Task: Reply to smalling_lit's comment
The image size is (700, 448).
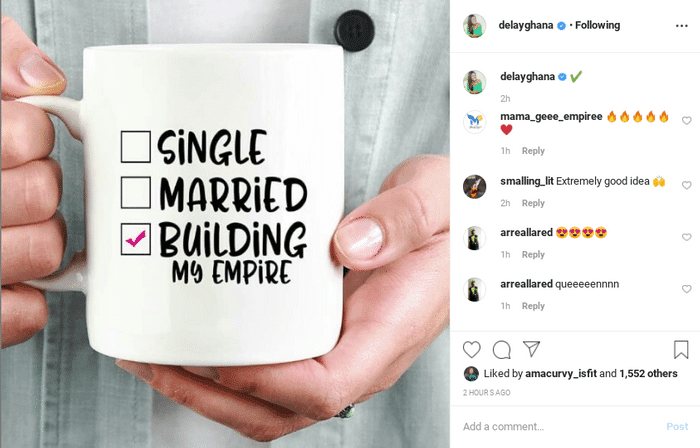Action: 533,203
